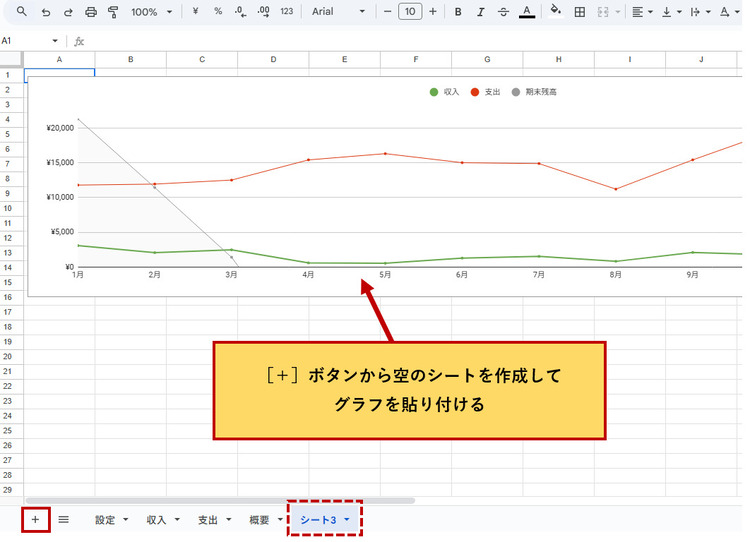Open text wrapping dropdown

(x=700, y=12)
